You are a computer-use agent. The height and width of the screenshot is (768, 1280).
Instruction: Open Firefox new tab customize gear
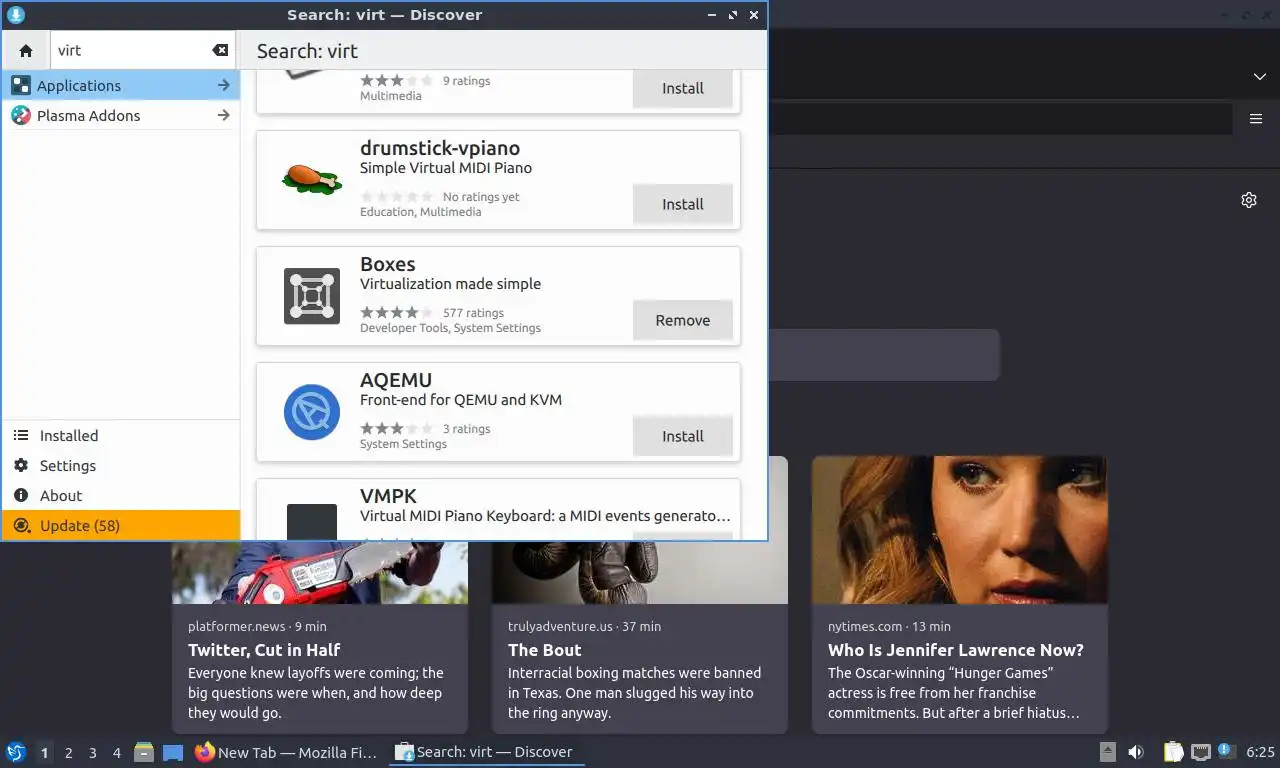point(1249,200)
